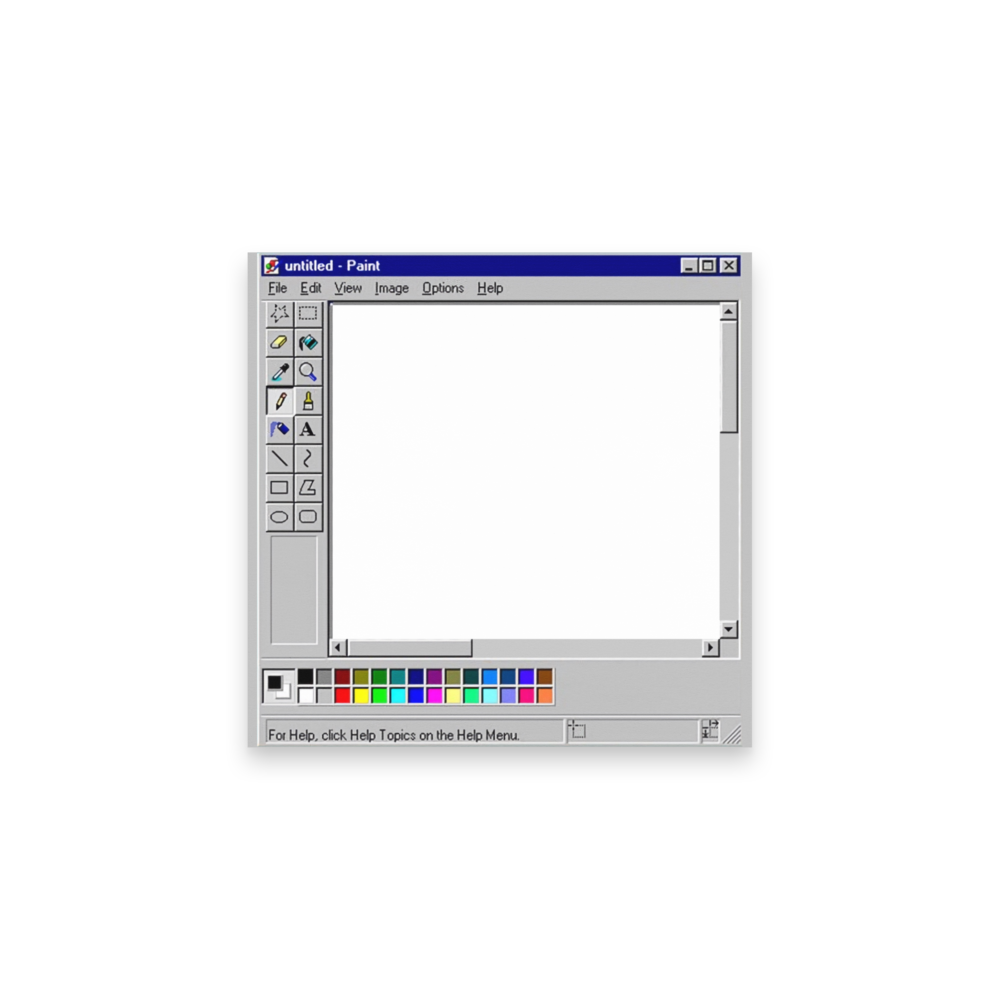Pick the red color swatch
The width and height of the screenshot is (1000, 1000).
tap(342, 692)
